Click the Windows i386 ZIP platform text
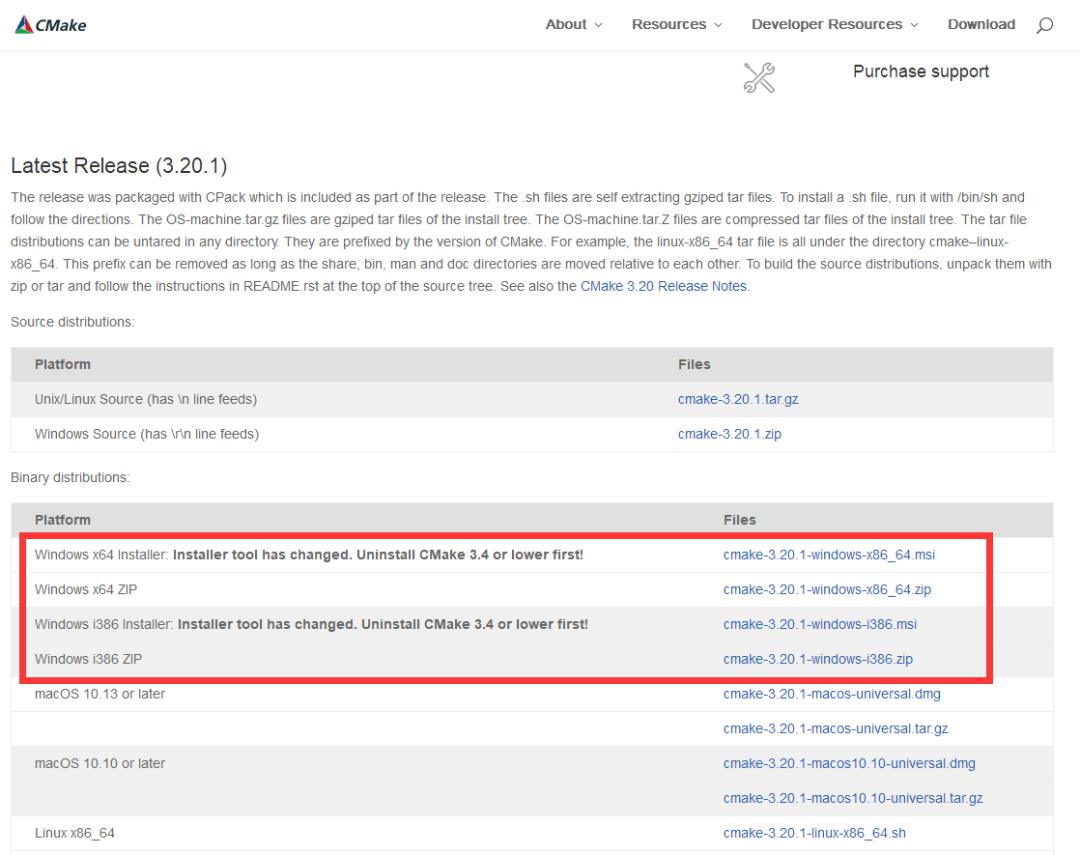Viewport: 1080px width, 855px height. [88, 659]
